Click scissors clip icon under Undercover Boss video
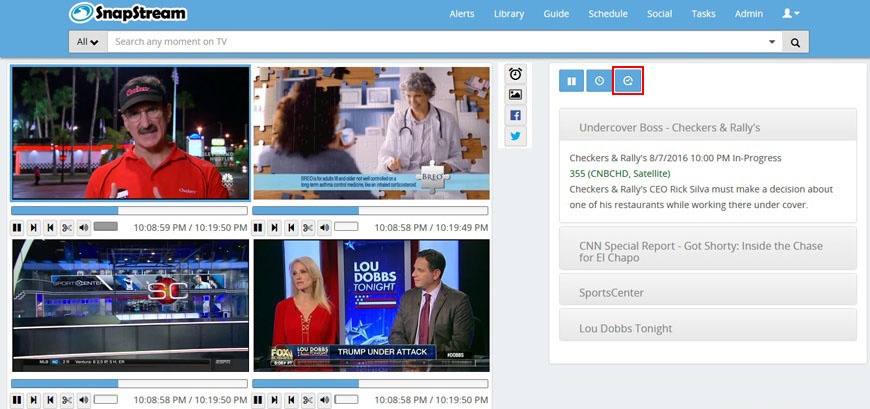 point(67,228)
